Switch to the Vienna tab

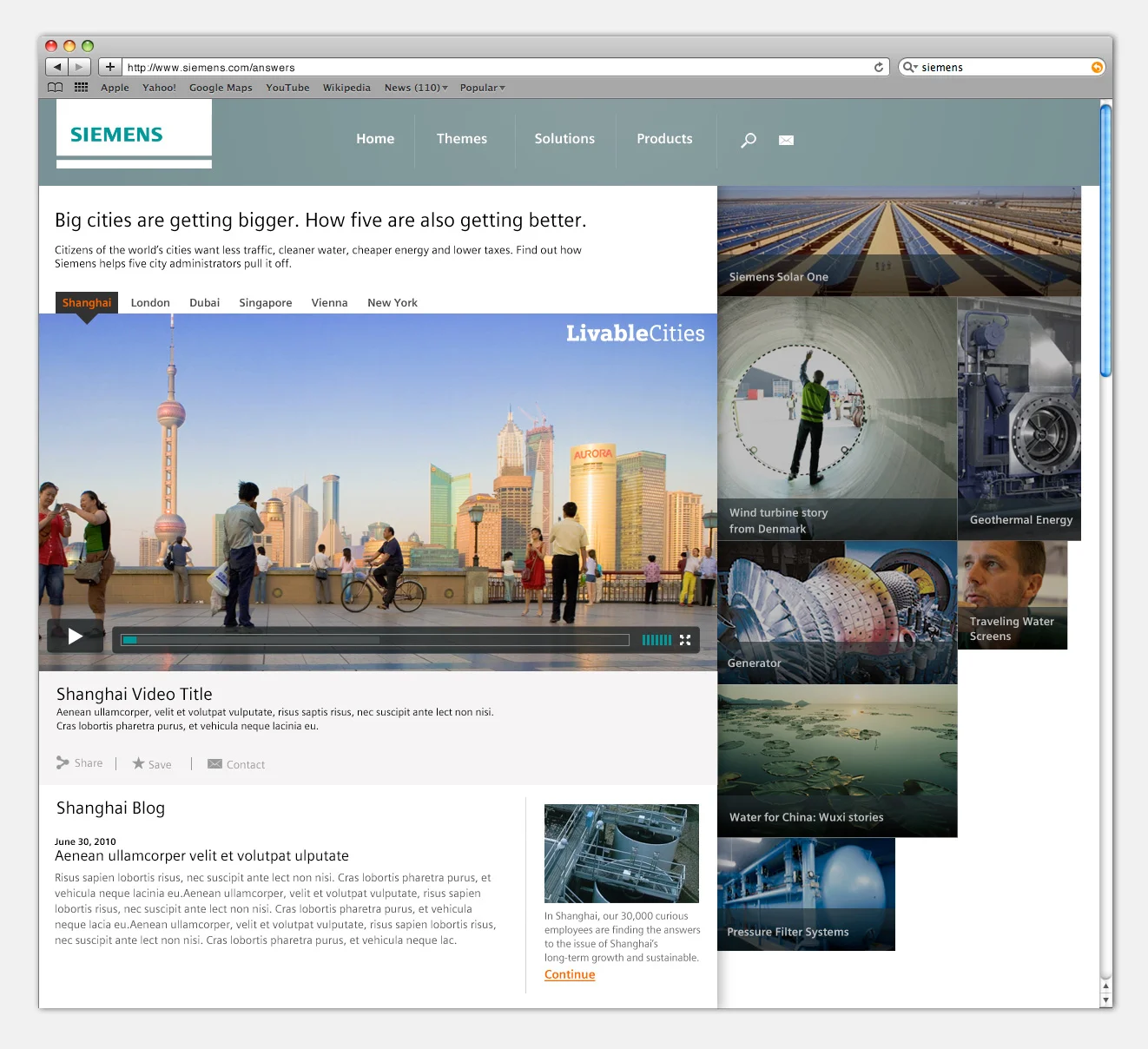pyautogui.click(x=330, y=303)
